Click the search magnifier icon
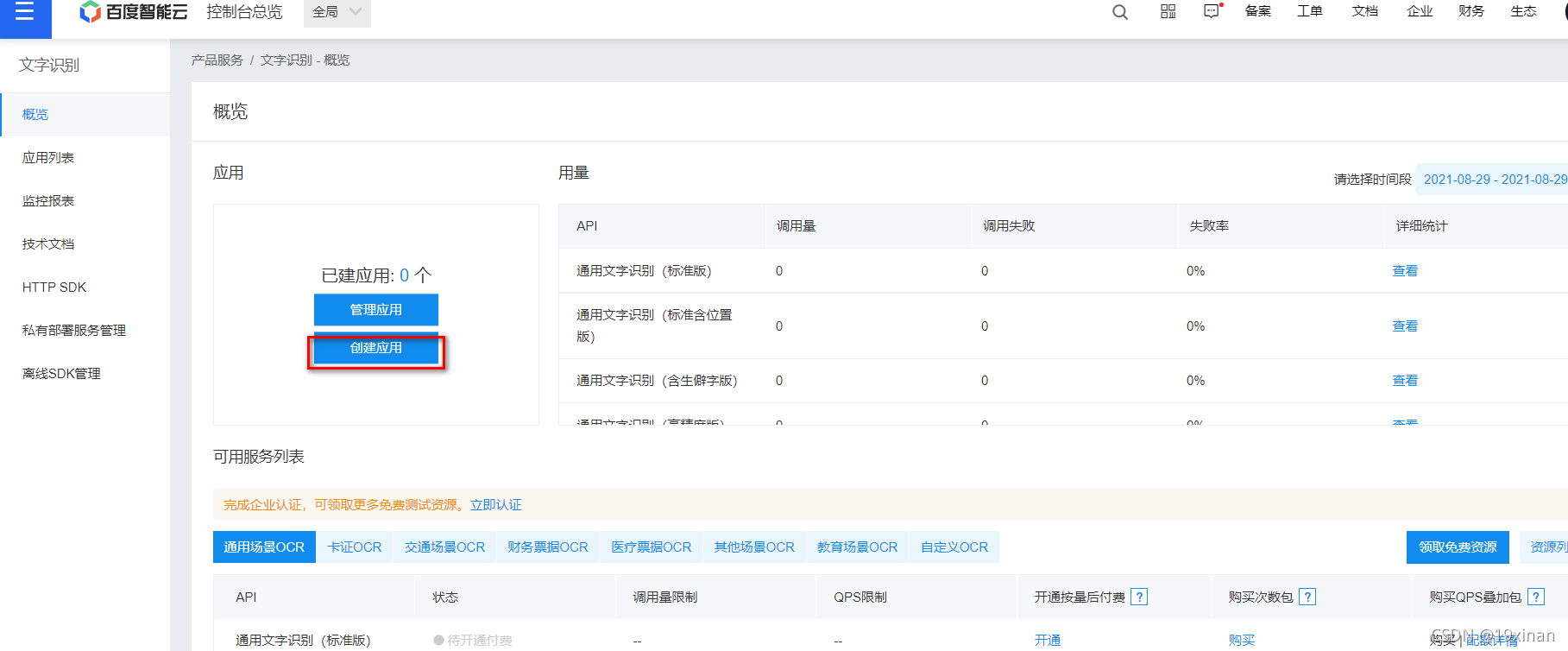 click(x=1120, y=12)
